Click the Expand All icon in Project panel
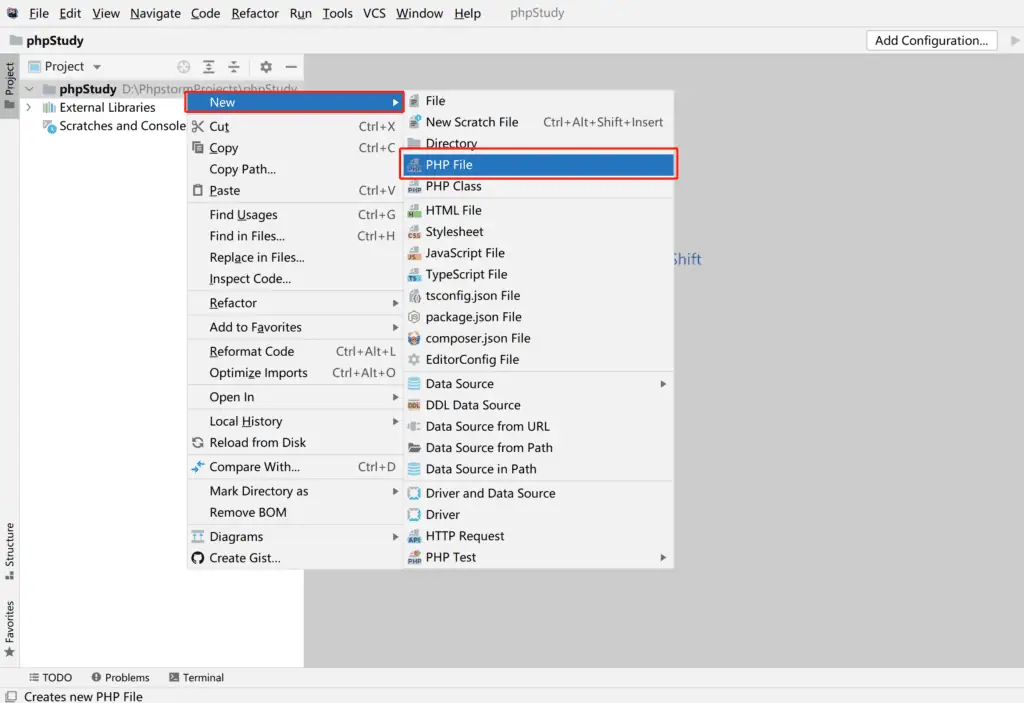The image size is (1024, 703). (x=209, y=67)
